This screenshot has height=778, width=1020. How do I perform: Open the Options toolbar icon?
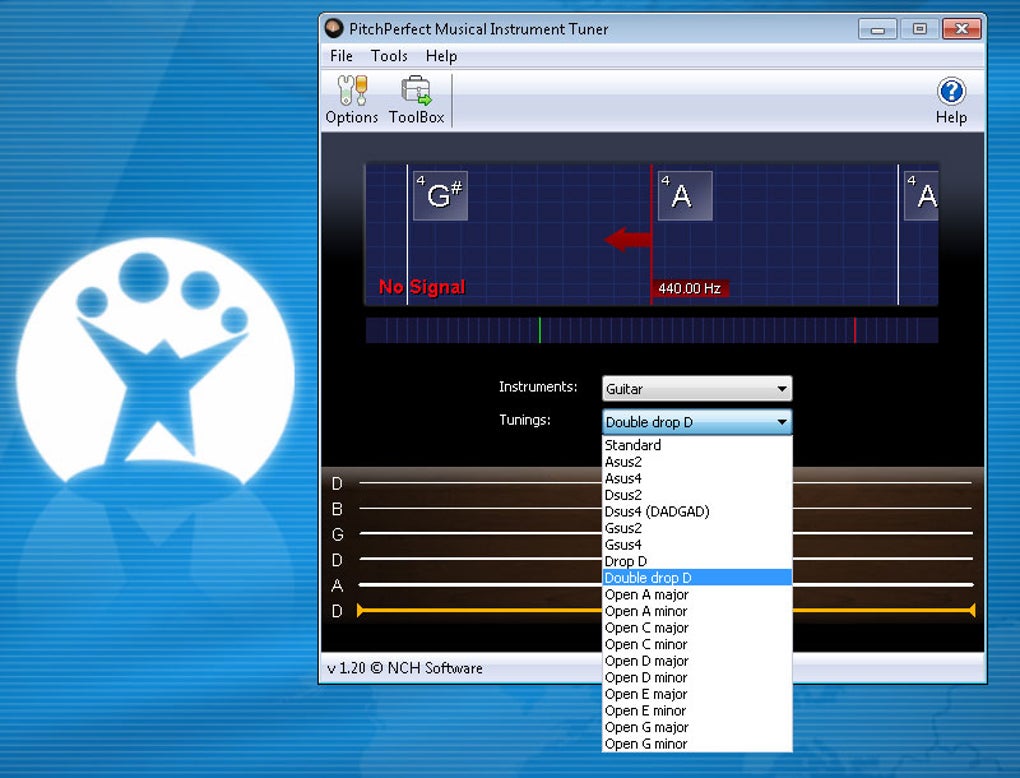[352, 100]
